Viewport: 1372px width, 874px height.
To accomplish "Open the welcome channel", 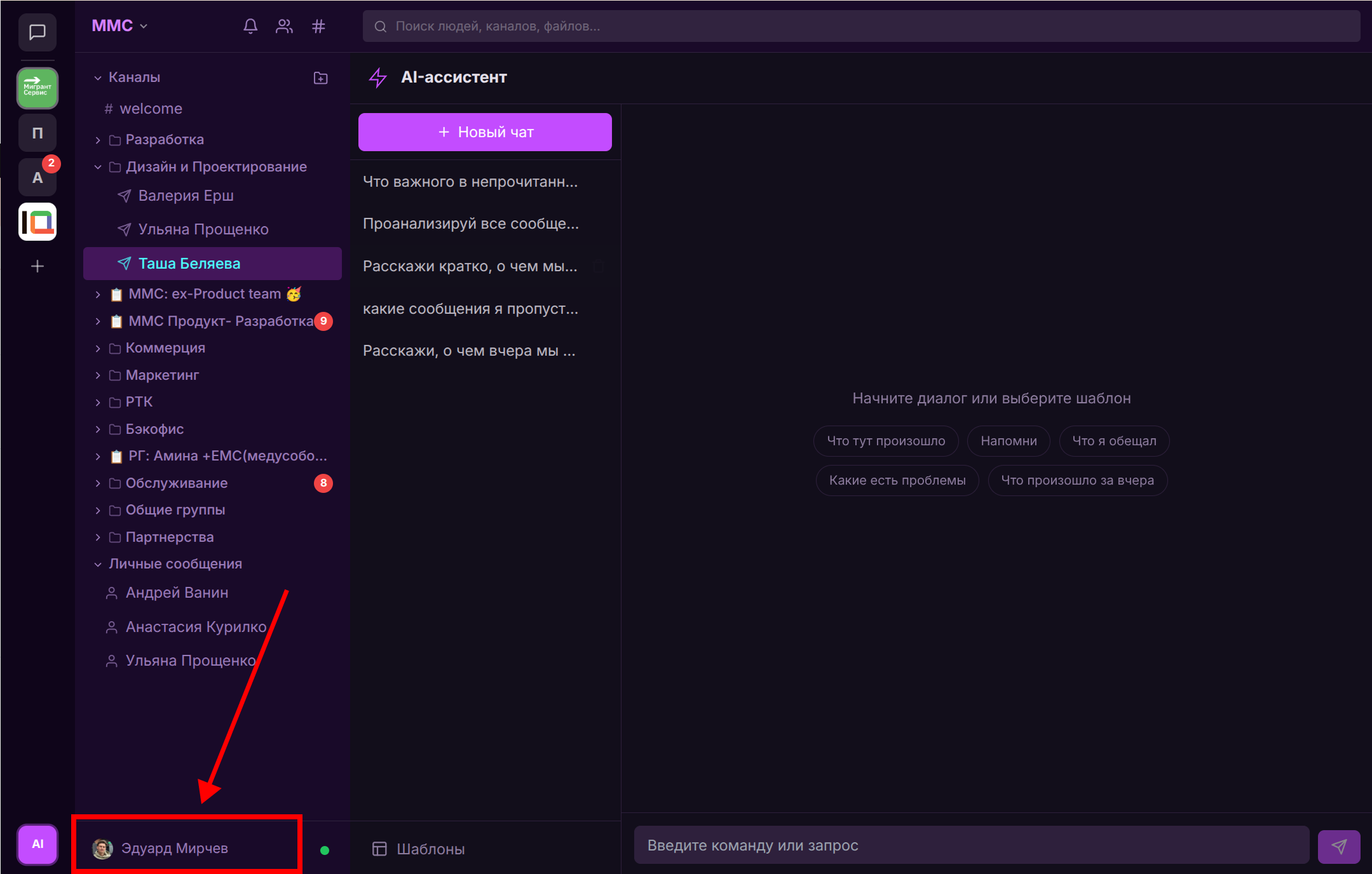I will pyautogui.click(x=151, y=108).
